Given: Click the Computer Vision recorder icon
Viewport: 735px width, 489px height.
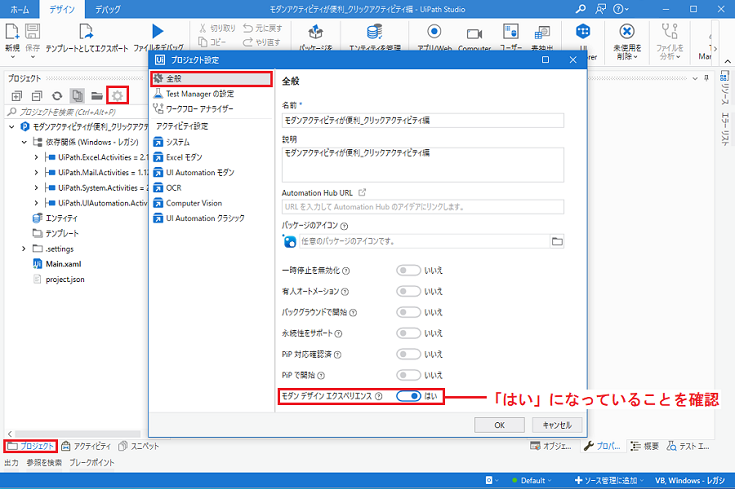Looking at the screenshot, I should pyautogui.click(x=474, y=33).
